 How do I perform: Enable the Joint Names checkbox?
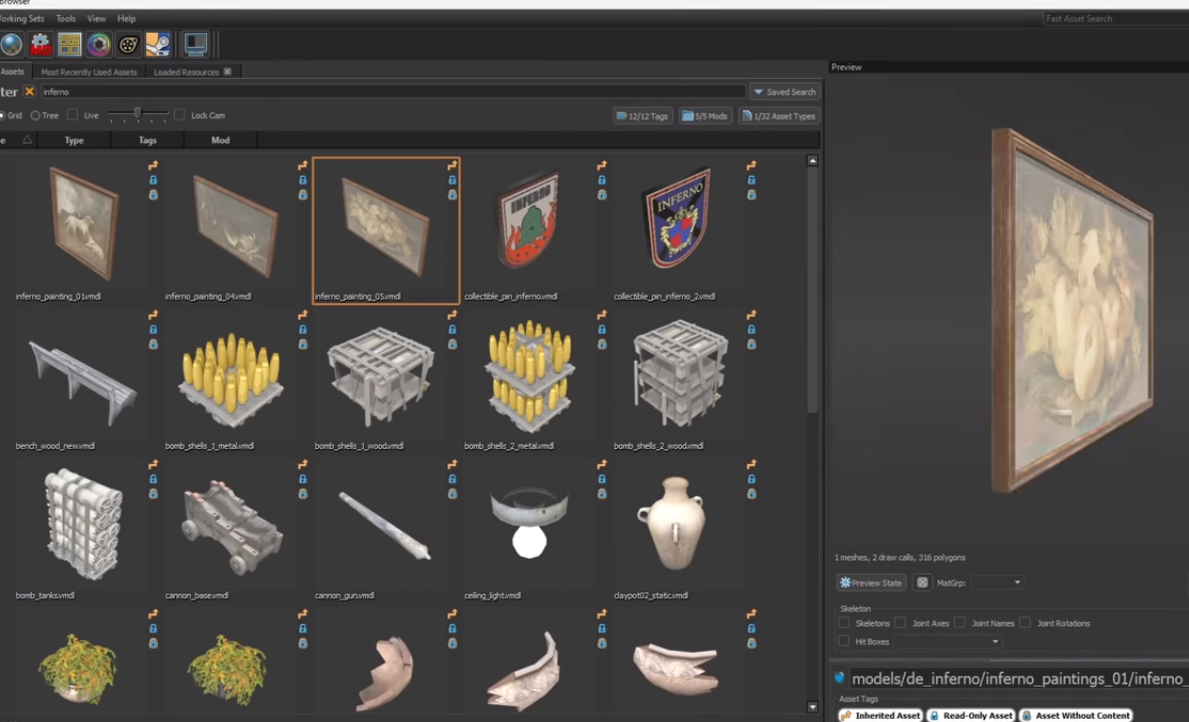pos(959,623)
